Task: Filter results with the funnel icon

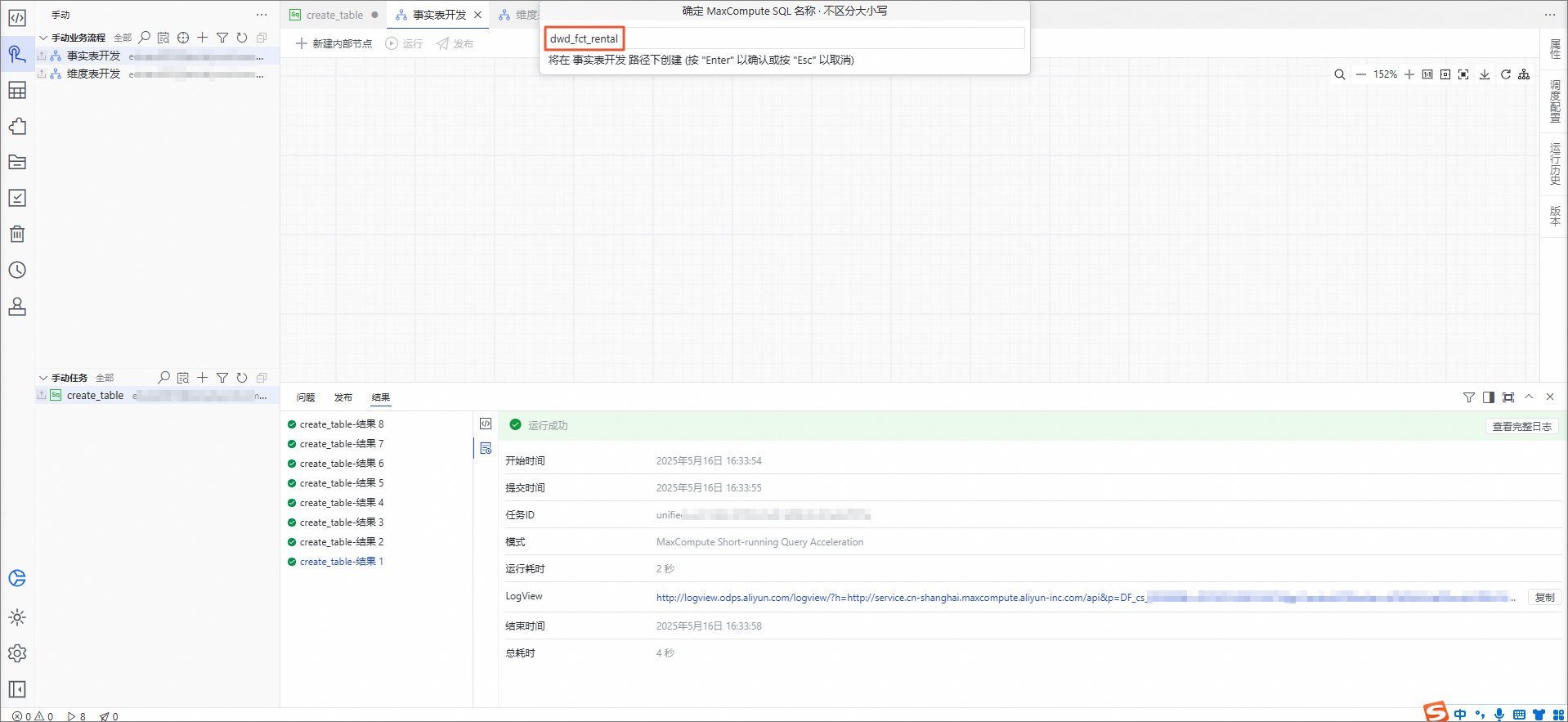Action: pyautogui.click(x=1469, y=397)
